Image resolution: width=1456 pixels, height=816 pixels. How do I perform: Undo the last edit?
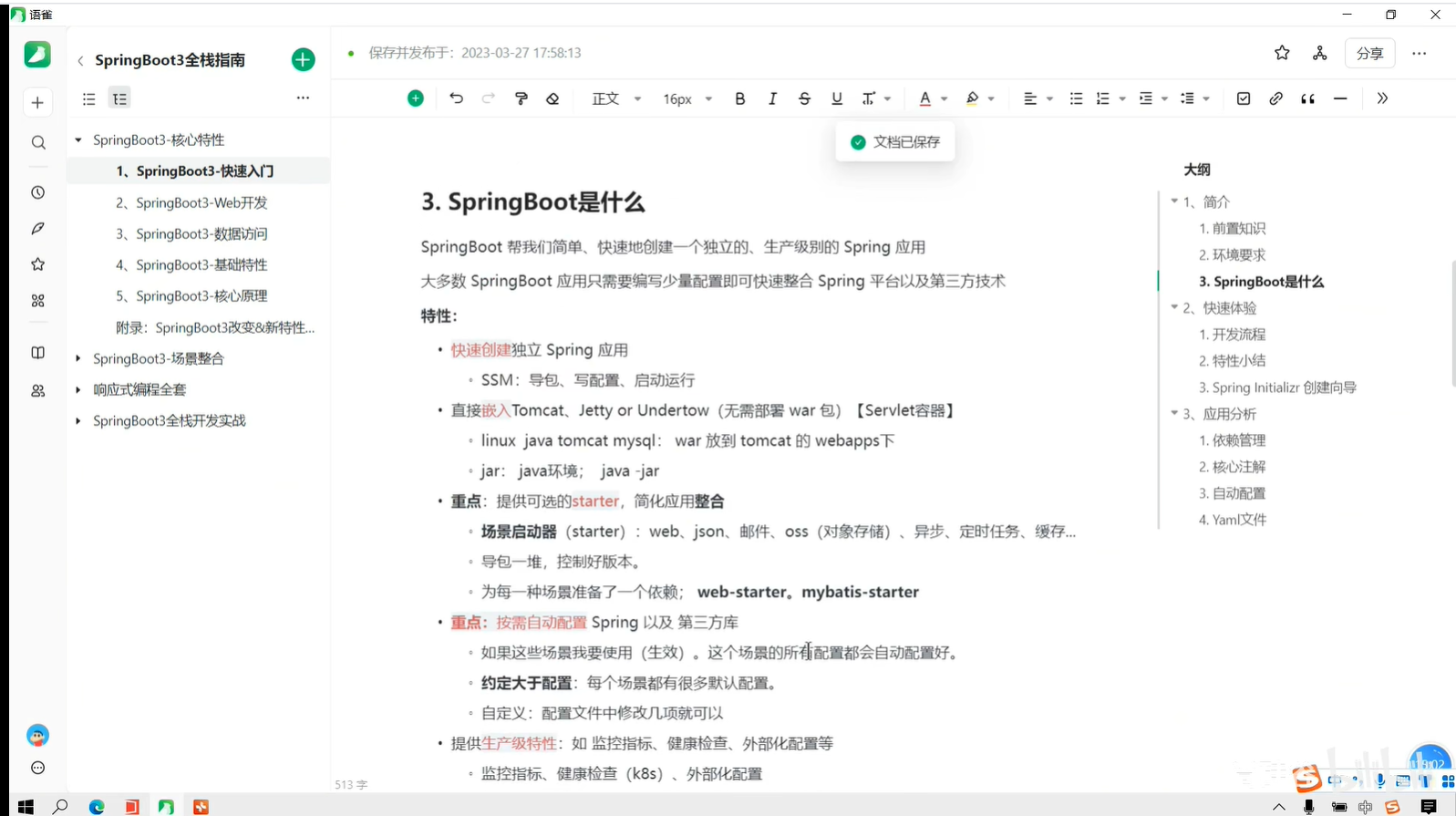456,98
